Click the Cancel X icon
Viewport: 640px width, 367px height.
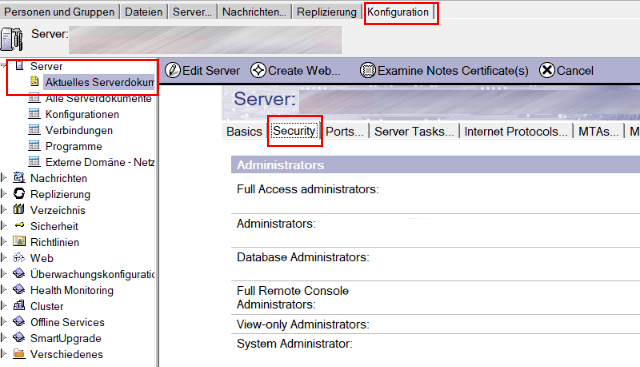547,70
